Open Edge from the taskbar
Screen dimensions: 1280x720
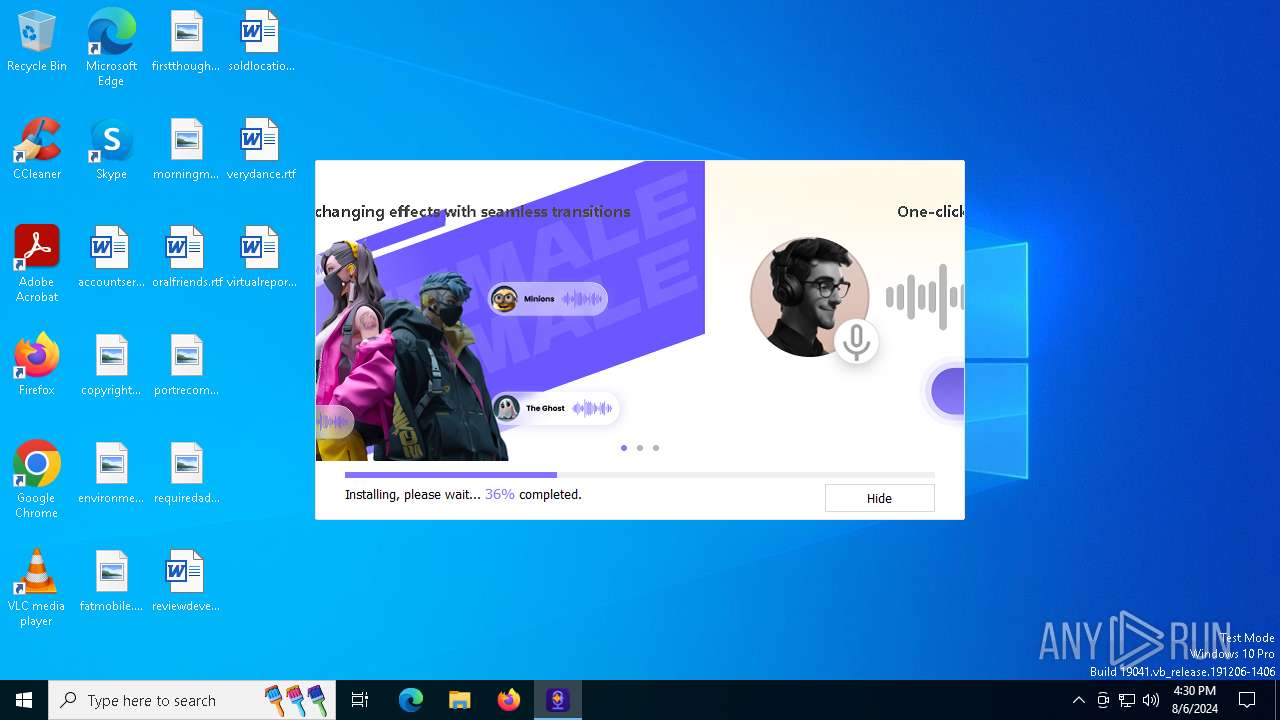point(411,700)
